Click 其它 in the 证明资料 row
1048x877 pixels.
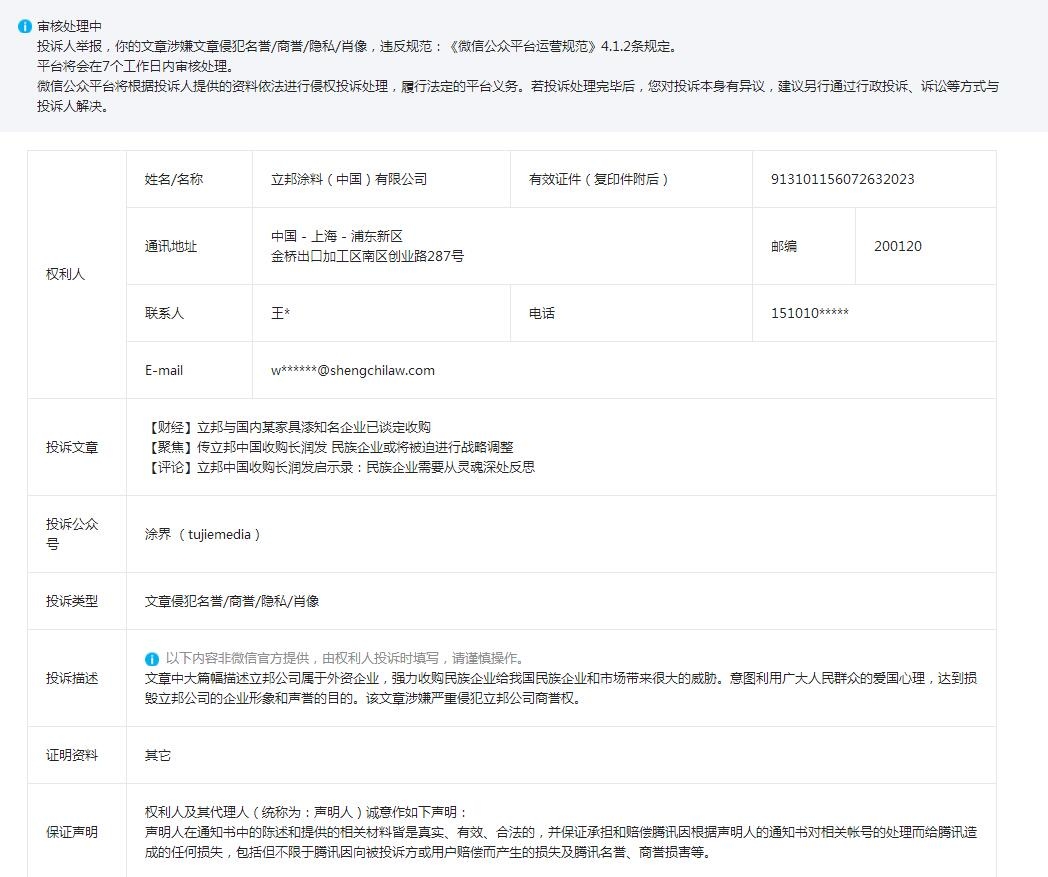[x=158, y=755]
